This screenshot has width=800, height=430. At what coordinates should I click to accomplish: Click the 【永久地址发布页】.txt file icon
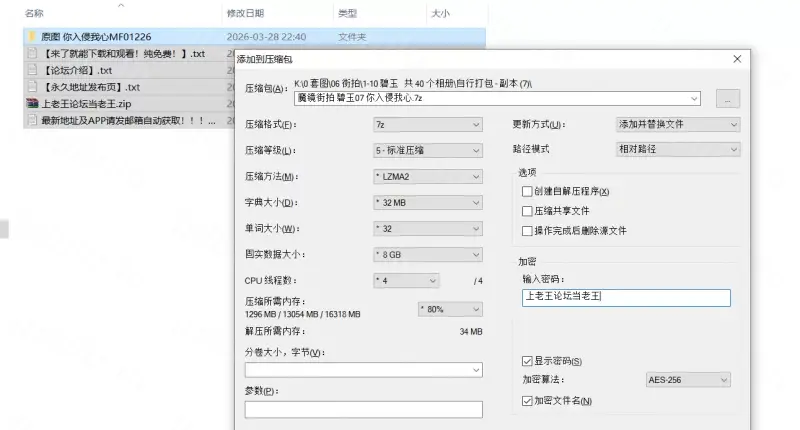pos(32,87)
